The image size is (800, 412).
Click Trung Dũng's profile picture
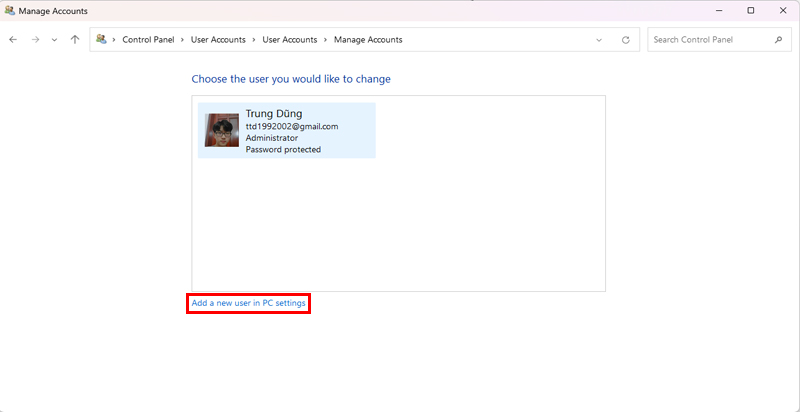(222, 130)
